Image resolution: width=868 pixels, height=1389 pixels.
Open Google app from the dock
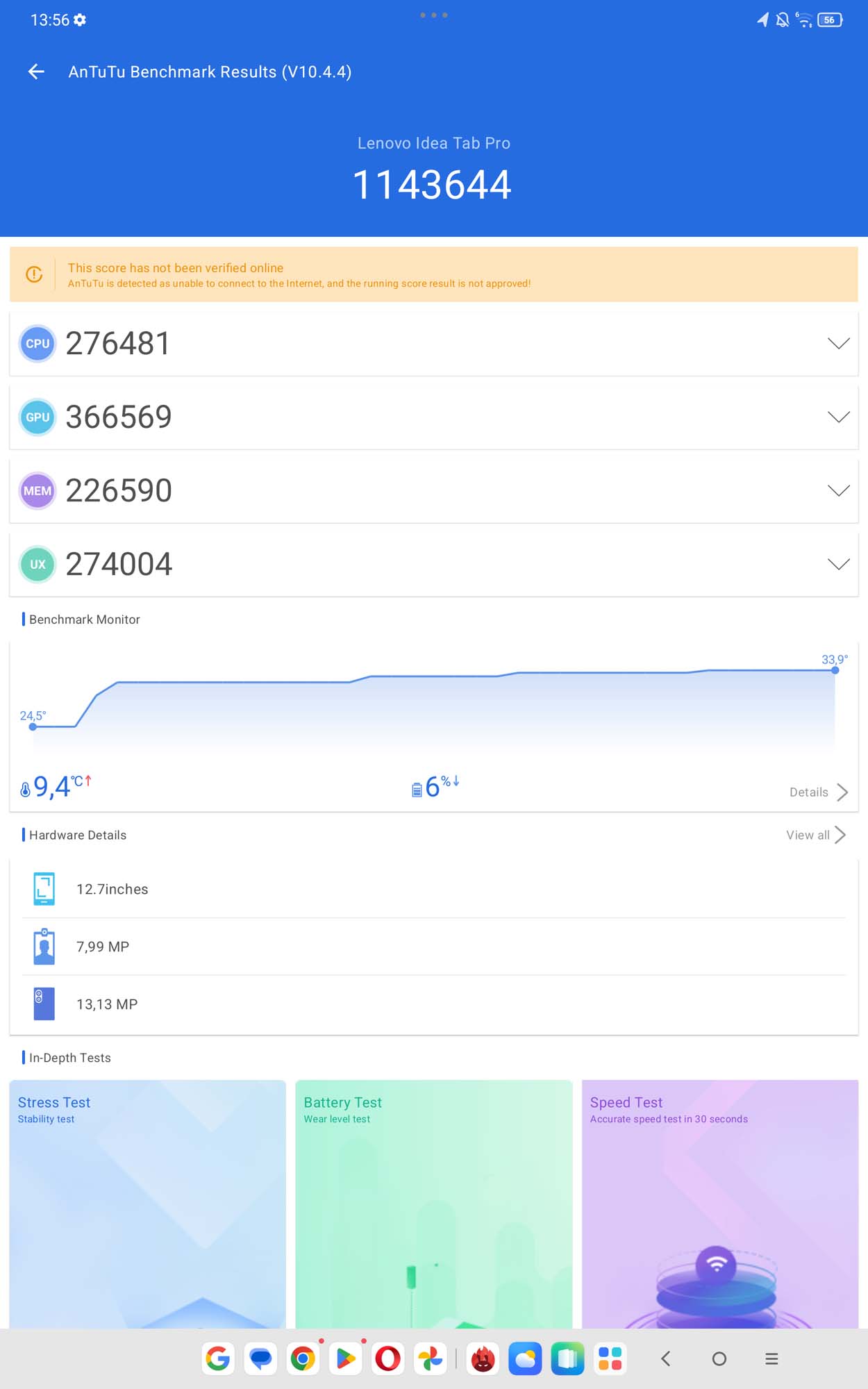tap(217, 1358)
